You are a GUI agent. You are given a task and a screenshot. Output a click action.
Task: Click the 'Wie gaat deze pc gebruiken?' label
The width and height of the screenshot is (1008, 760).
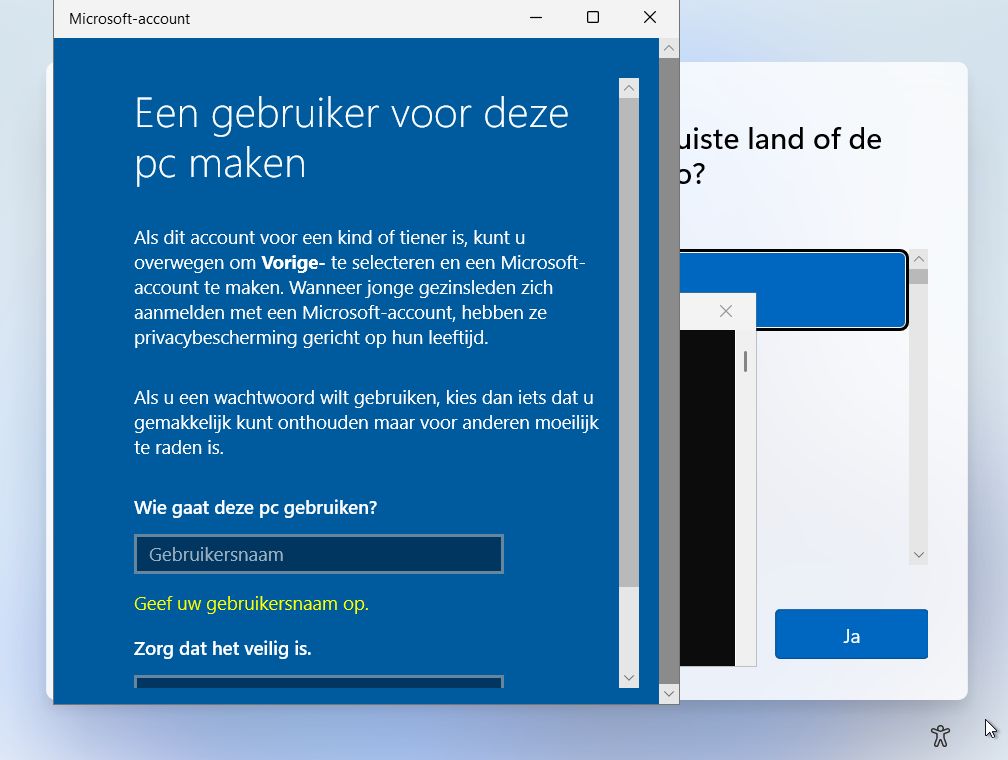[x=255, y=507]
